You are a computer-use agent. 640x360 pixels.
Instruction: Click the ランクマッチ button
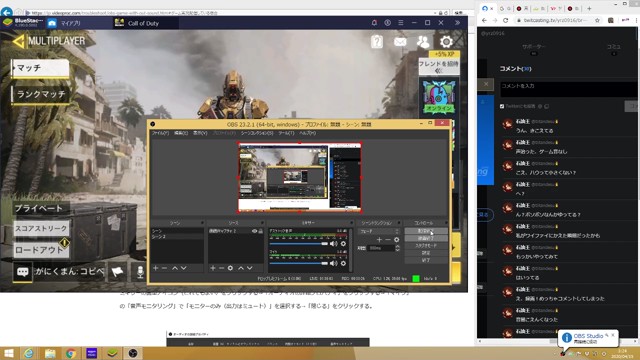click(40, 94)
